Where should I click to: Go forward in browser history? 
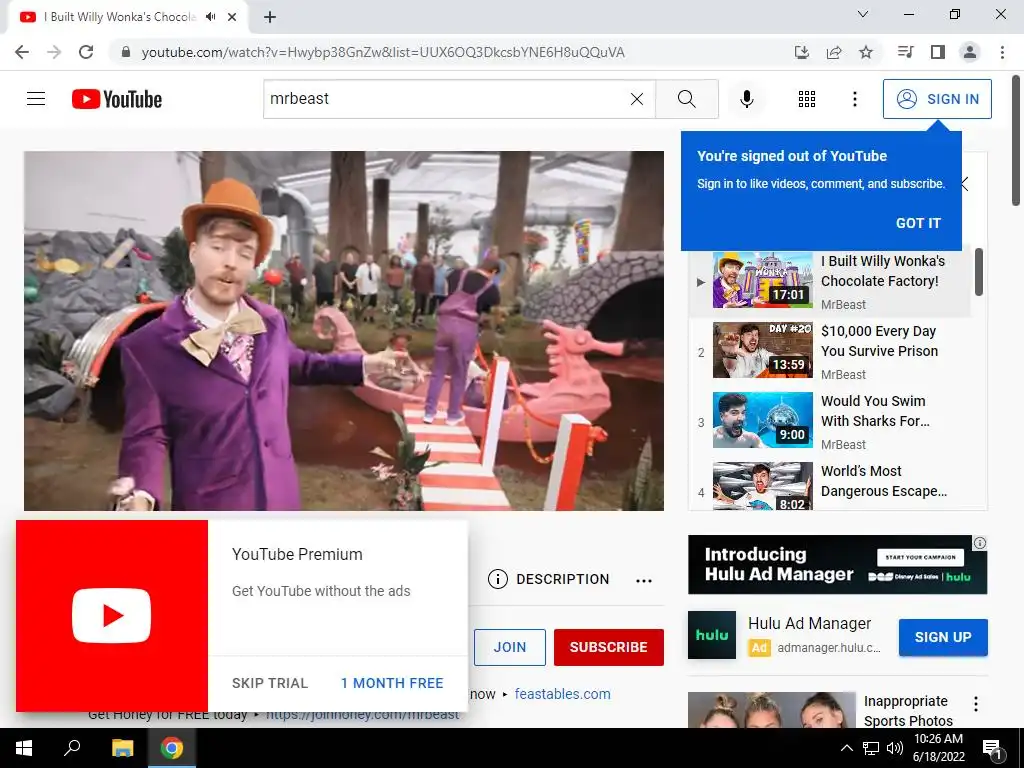point(54,52)
